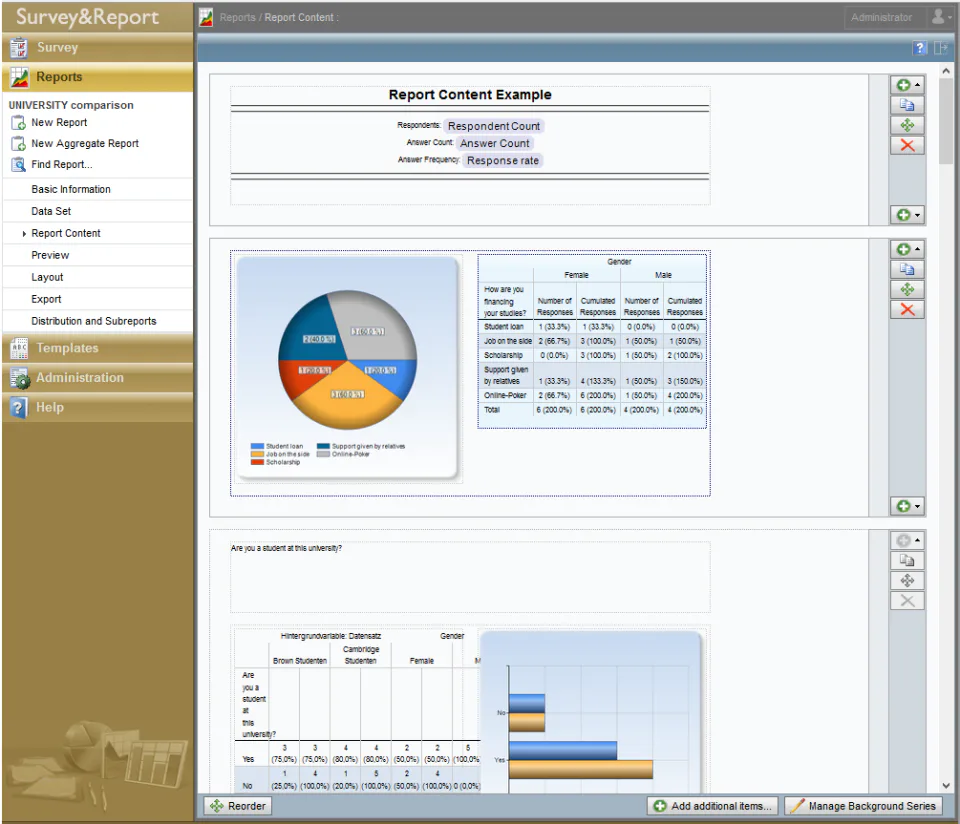Image resolution: width=960 pixels, height=824 pixels.
Task: Click the Reorder button
Action: tap(238, 806)
